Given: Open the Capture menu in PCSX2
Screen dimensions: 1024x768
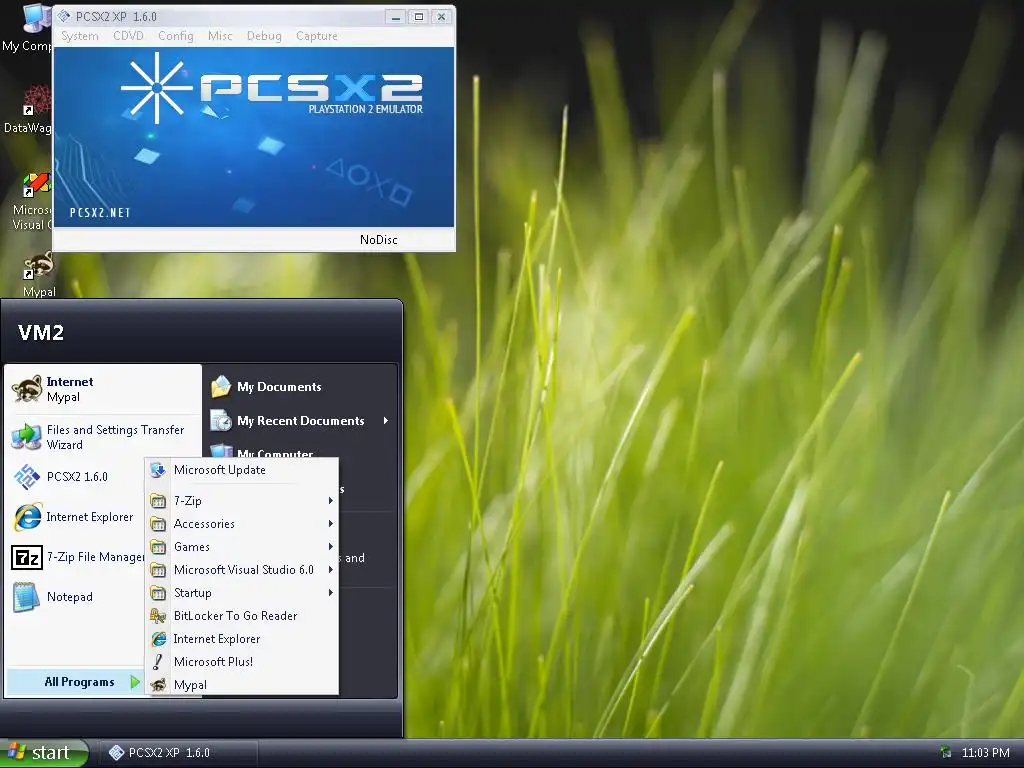Looking at the screenshot, I should coord(317,36).
